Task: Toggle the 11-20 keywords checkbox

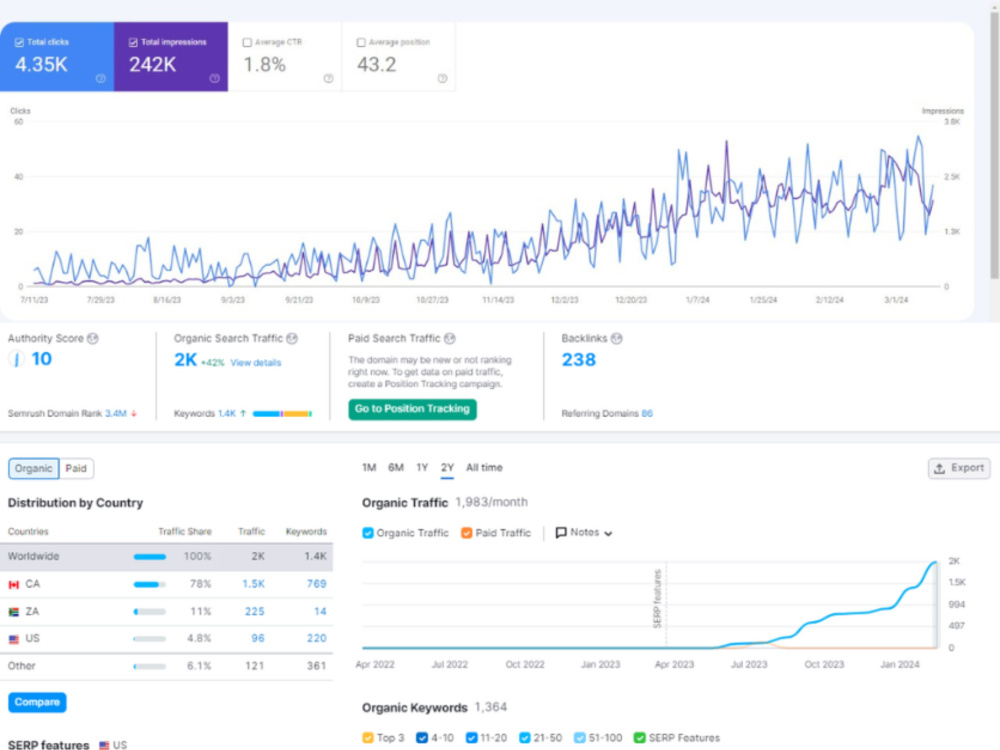Action: tap(471, 738)
